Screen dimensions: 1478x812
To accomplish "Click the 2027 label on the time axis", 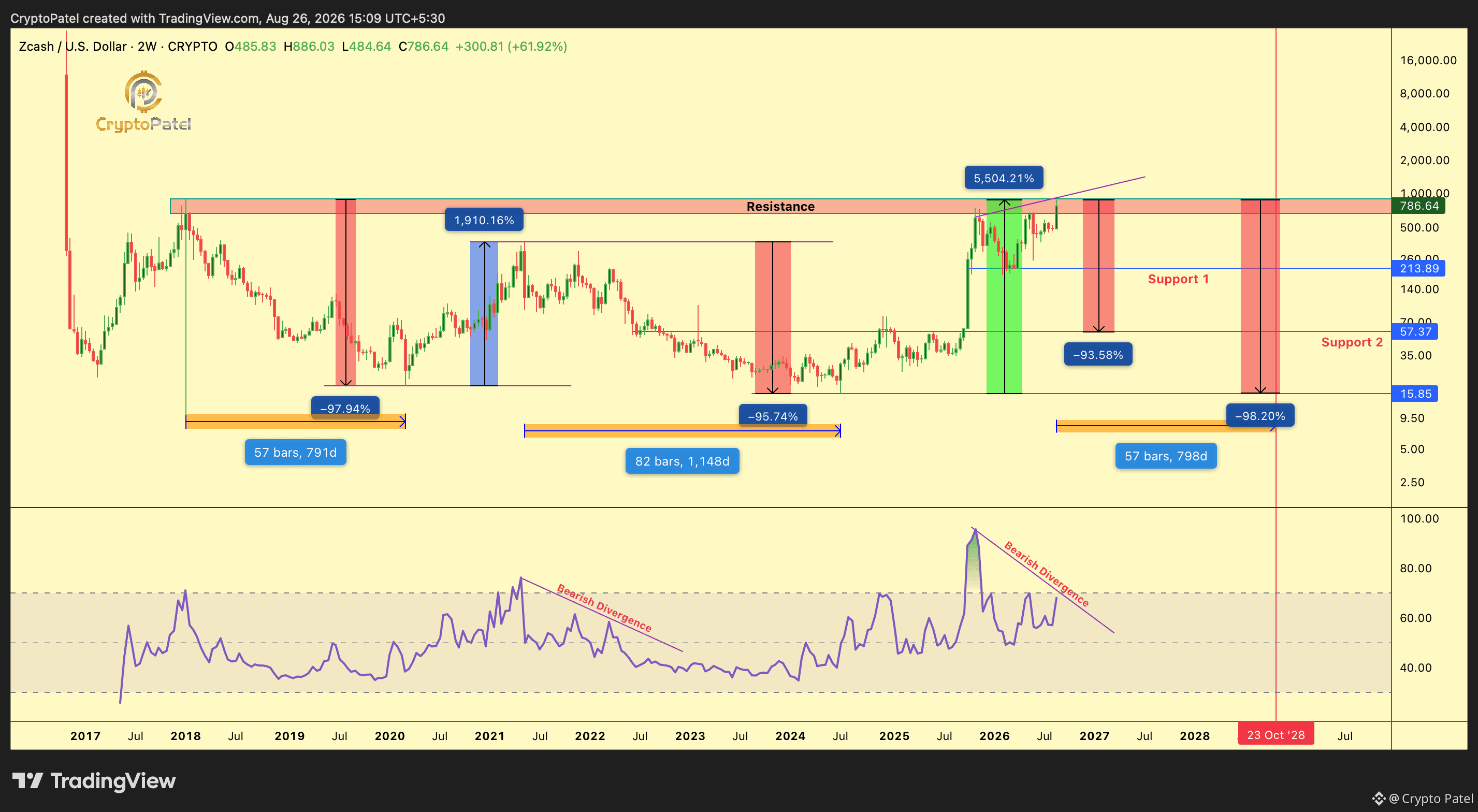I will click(1095, 736).
